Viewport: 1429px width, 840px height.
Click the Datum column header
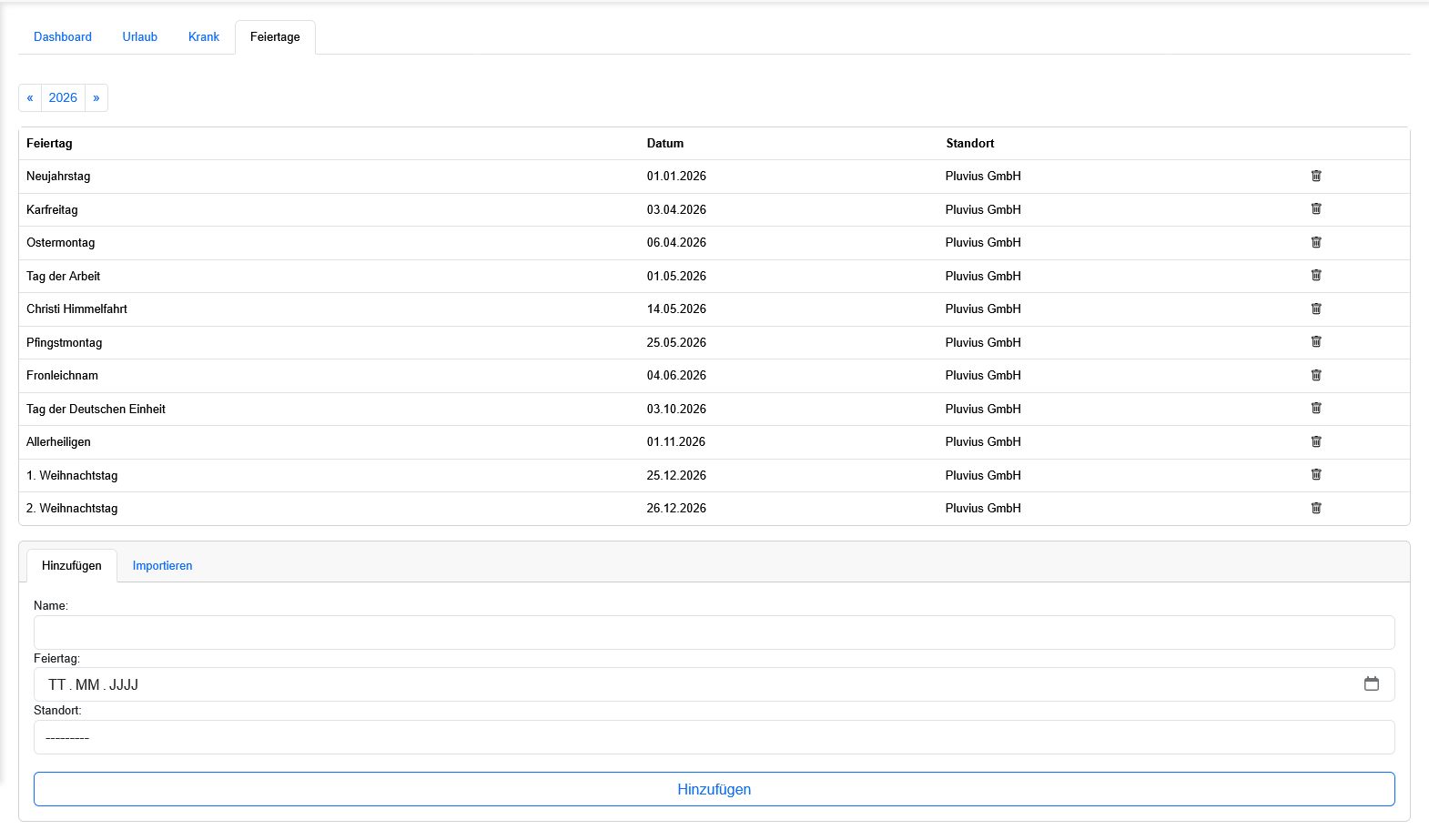coord(665,143)
